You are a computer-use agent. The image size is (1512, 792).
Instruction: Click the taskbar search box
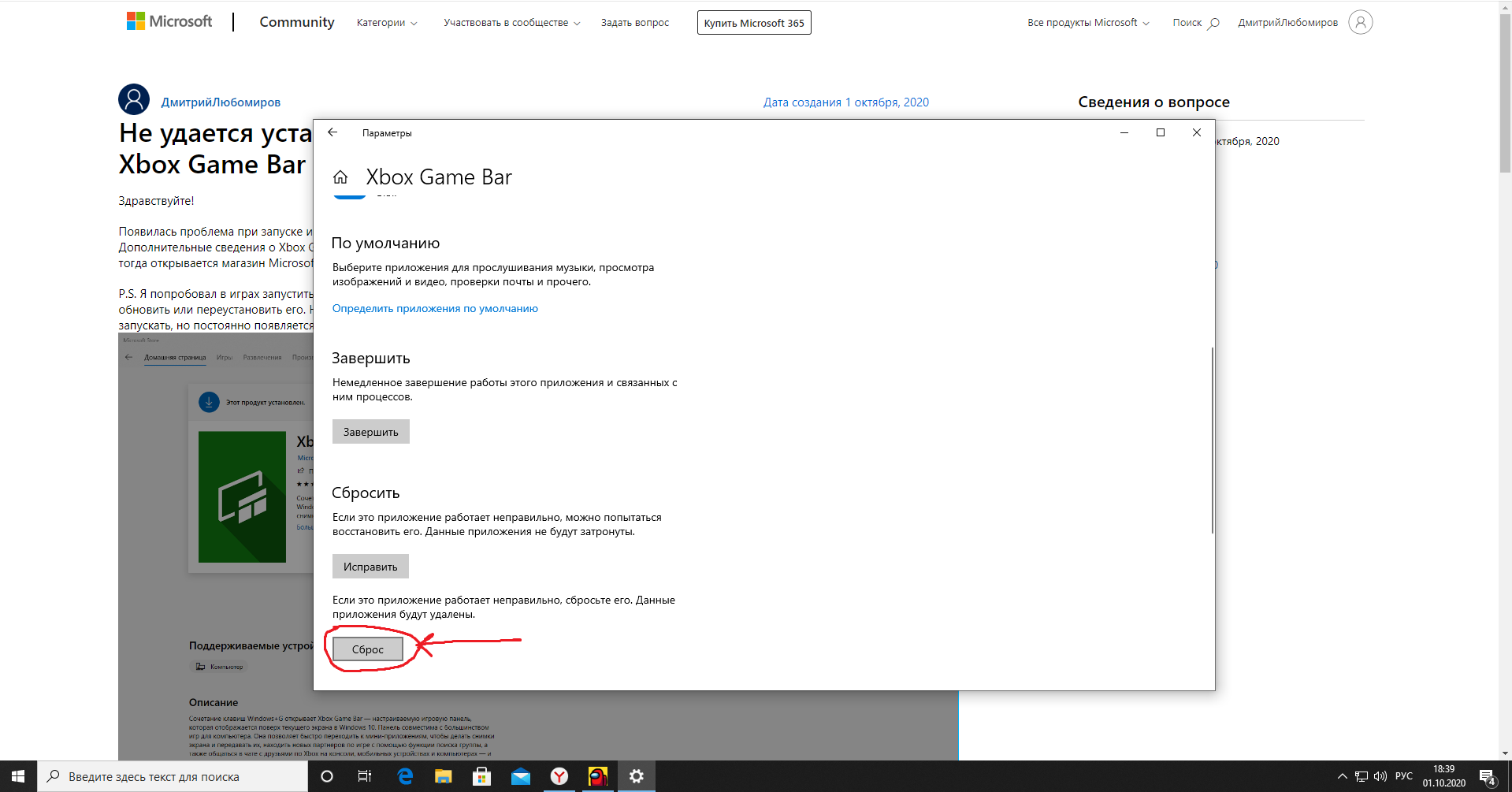(x=173, y=776)
